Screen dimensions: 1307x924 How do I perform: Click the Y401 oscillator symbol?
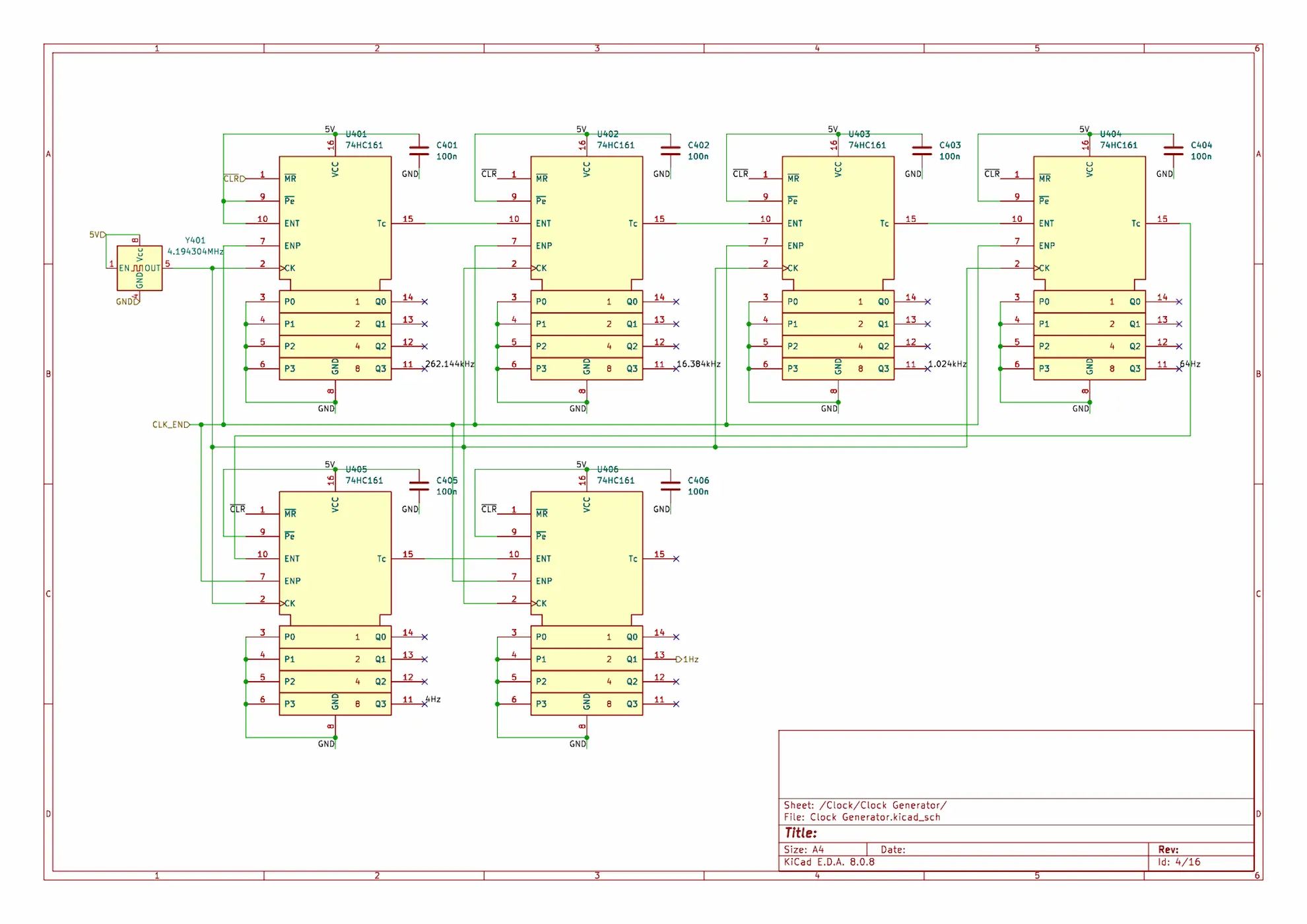[139, 268]
